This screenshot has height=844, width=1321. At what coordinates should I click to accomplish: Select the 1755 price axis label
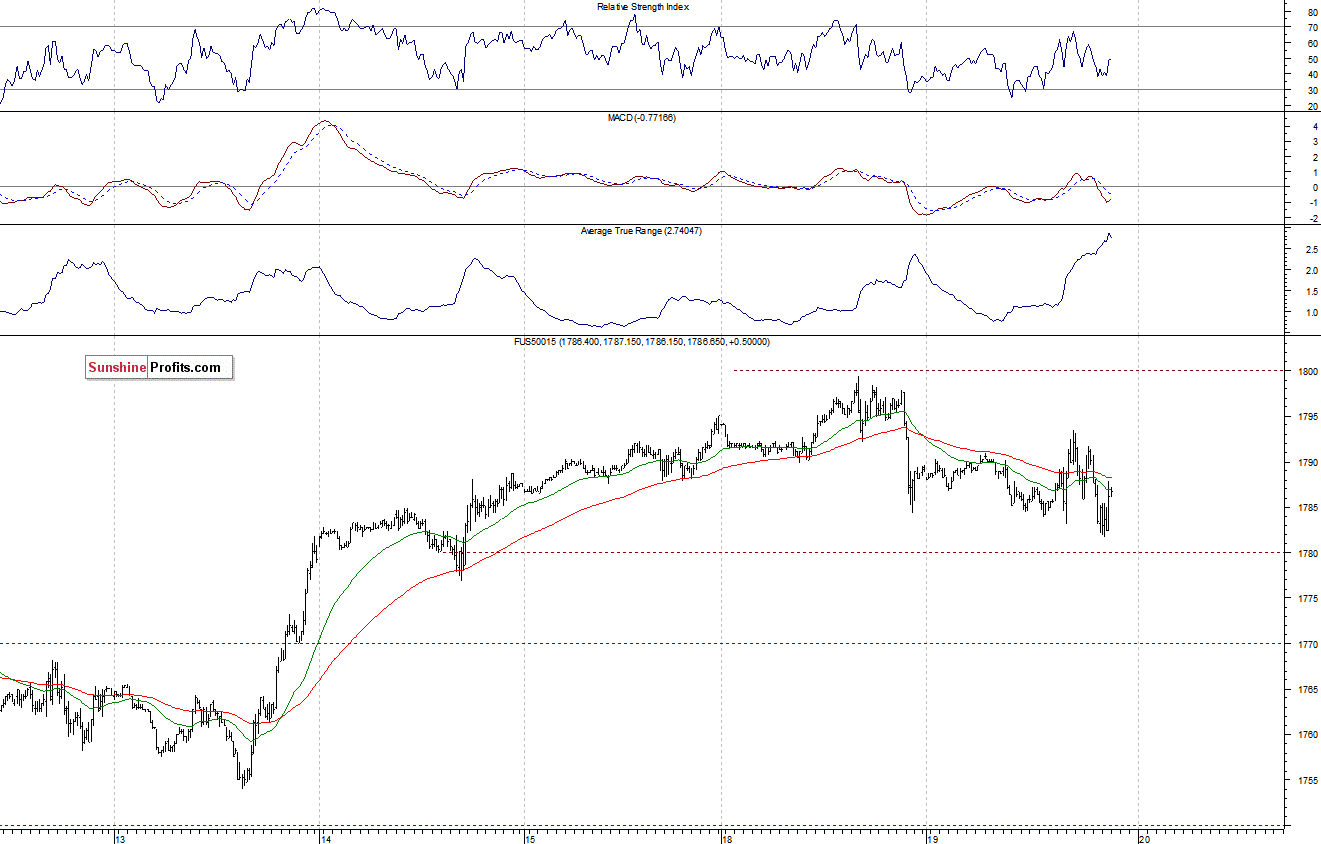(1307, 780)
